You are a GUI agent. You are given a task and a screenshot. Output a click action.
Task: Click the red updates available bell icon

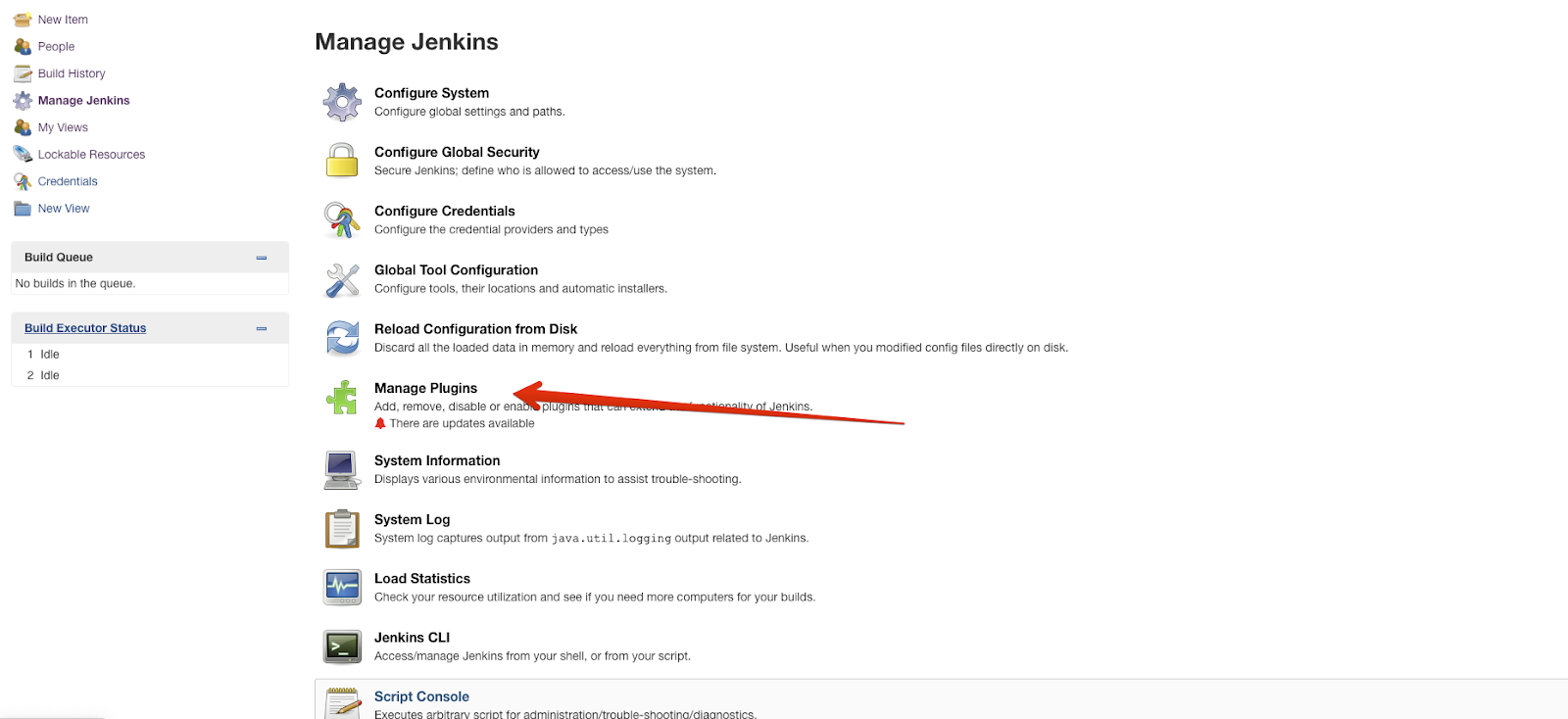coord(380,423)
